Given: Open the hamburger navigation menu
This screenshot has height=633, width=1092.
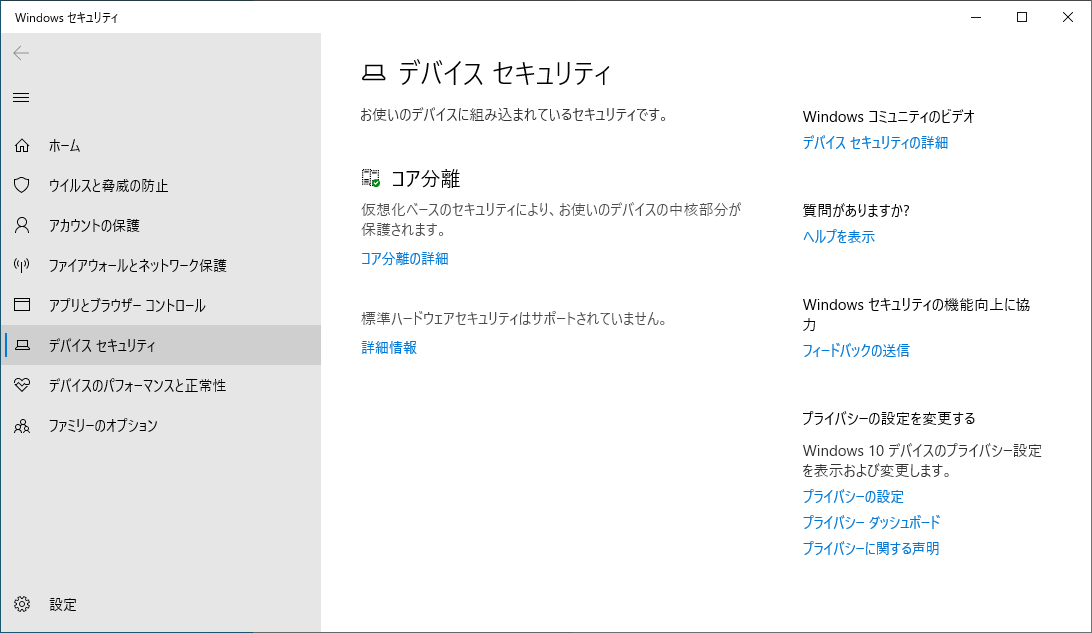Looking at the screenshot, I should click(x=22, y=97).
